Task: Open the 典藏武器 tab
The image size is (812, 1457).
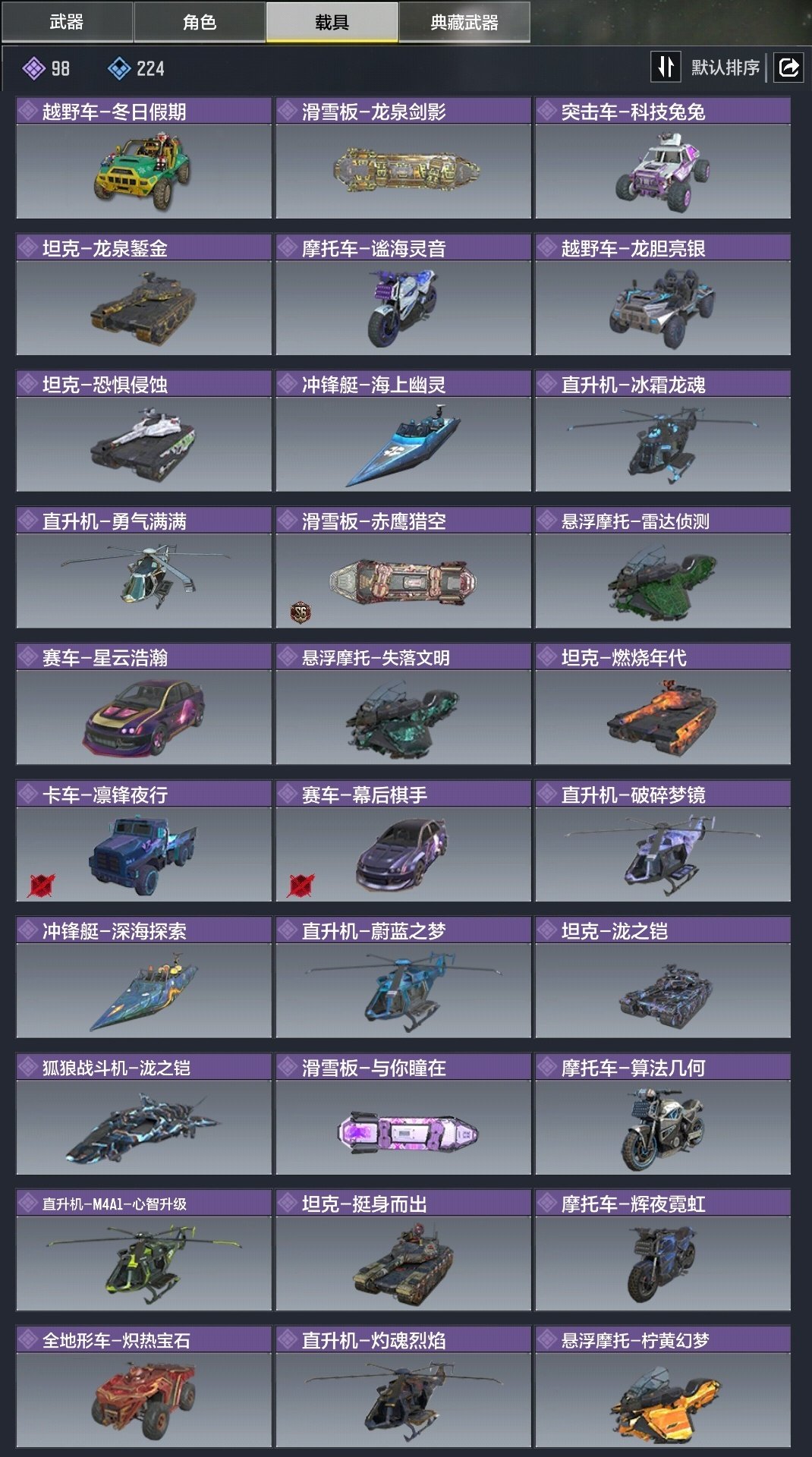Action: pos(464,22)
